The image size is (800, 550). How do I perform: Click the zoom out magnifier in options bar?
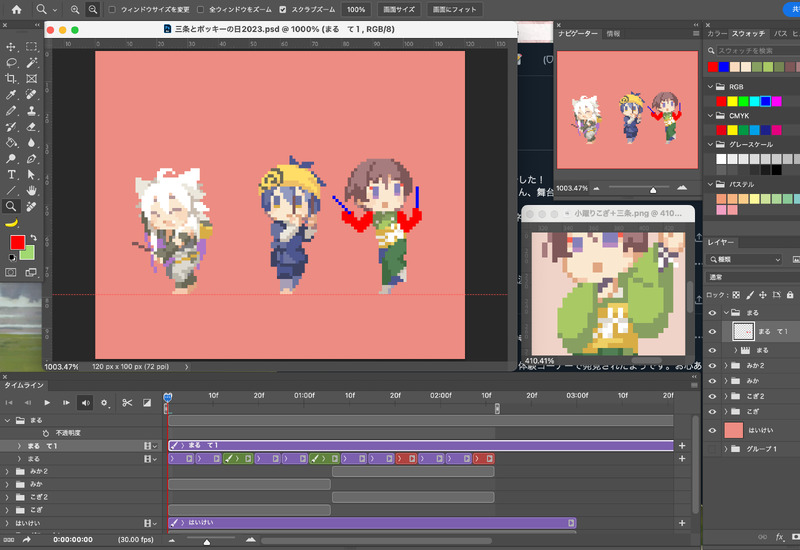[92, 9]
